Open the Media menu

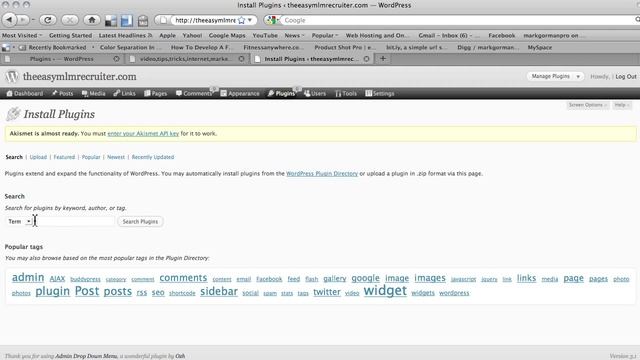pos(93,93)
